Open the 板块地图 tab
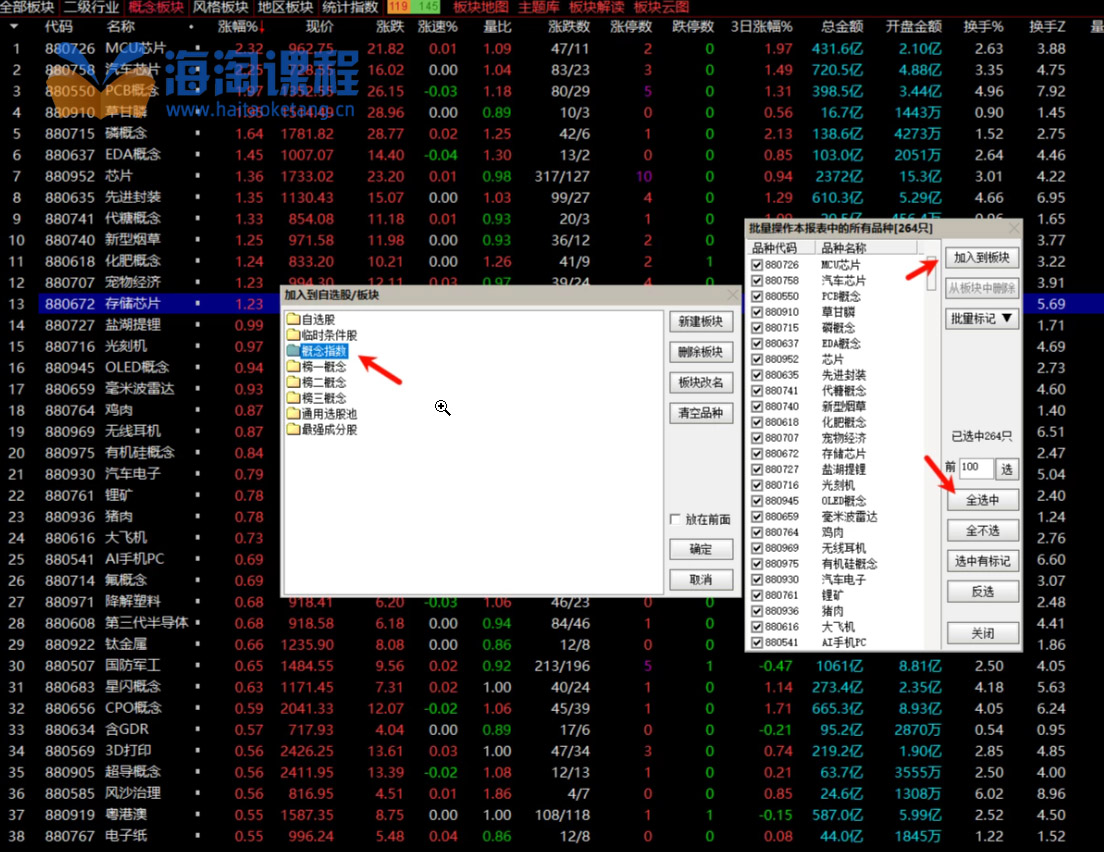Image resolution: width=1104 pixels, height=852 pixels. pos(481,7)
